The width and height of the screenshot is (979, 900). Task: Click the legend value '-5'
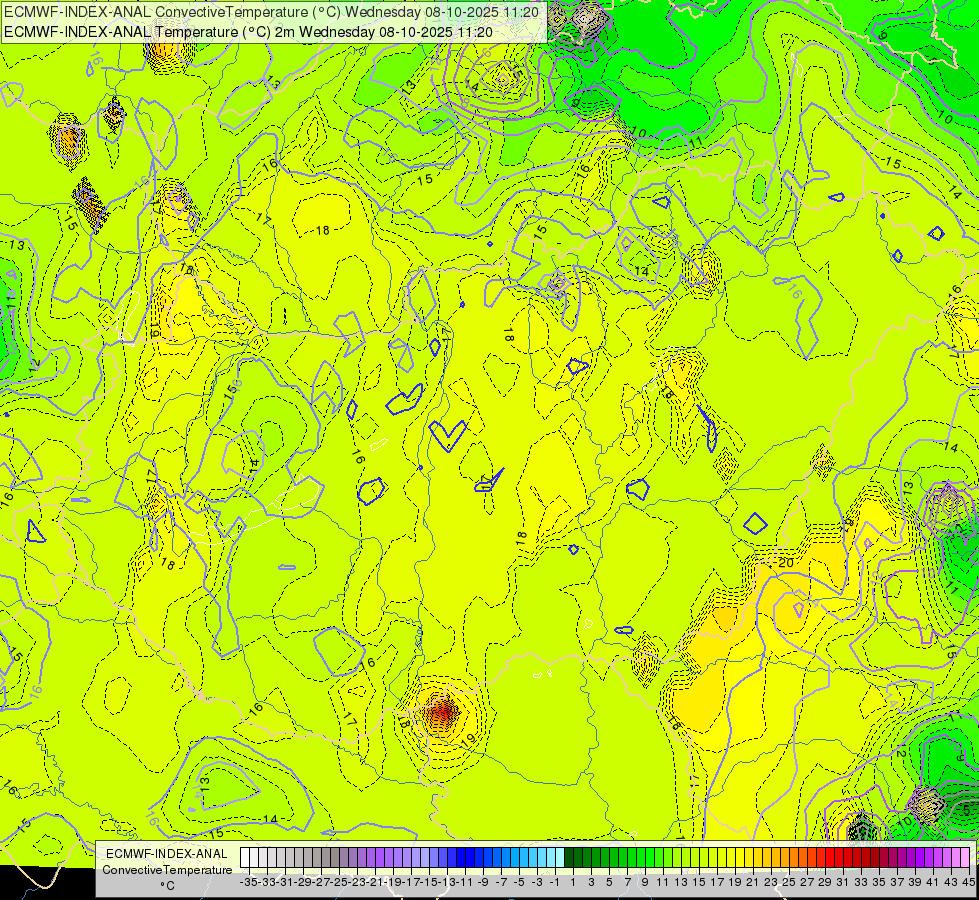[x=519, y=882]
